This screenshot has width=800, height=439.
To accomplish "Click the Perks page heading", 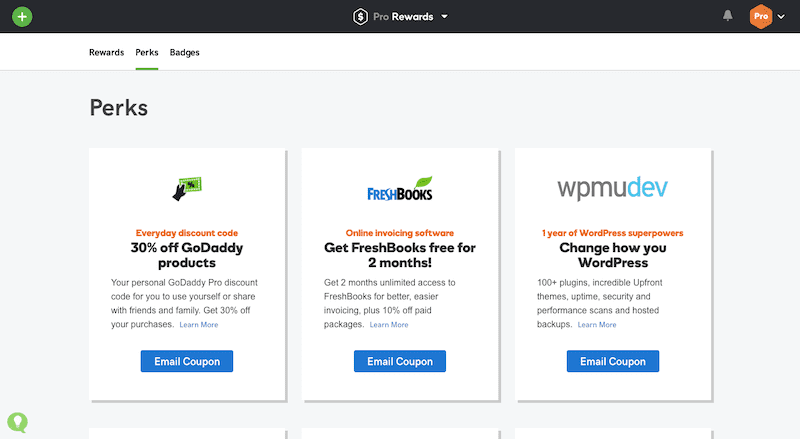I will tap(119, 108).
